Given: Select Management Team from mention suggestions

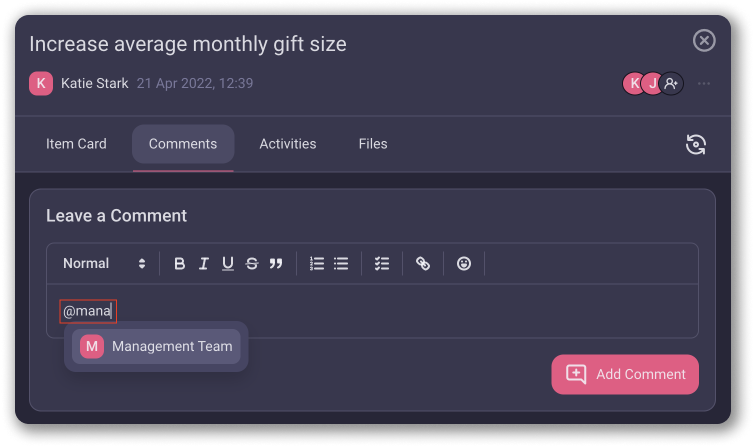Looking at the screenshot, I should click(x=157, y=347).
